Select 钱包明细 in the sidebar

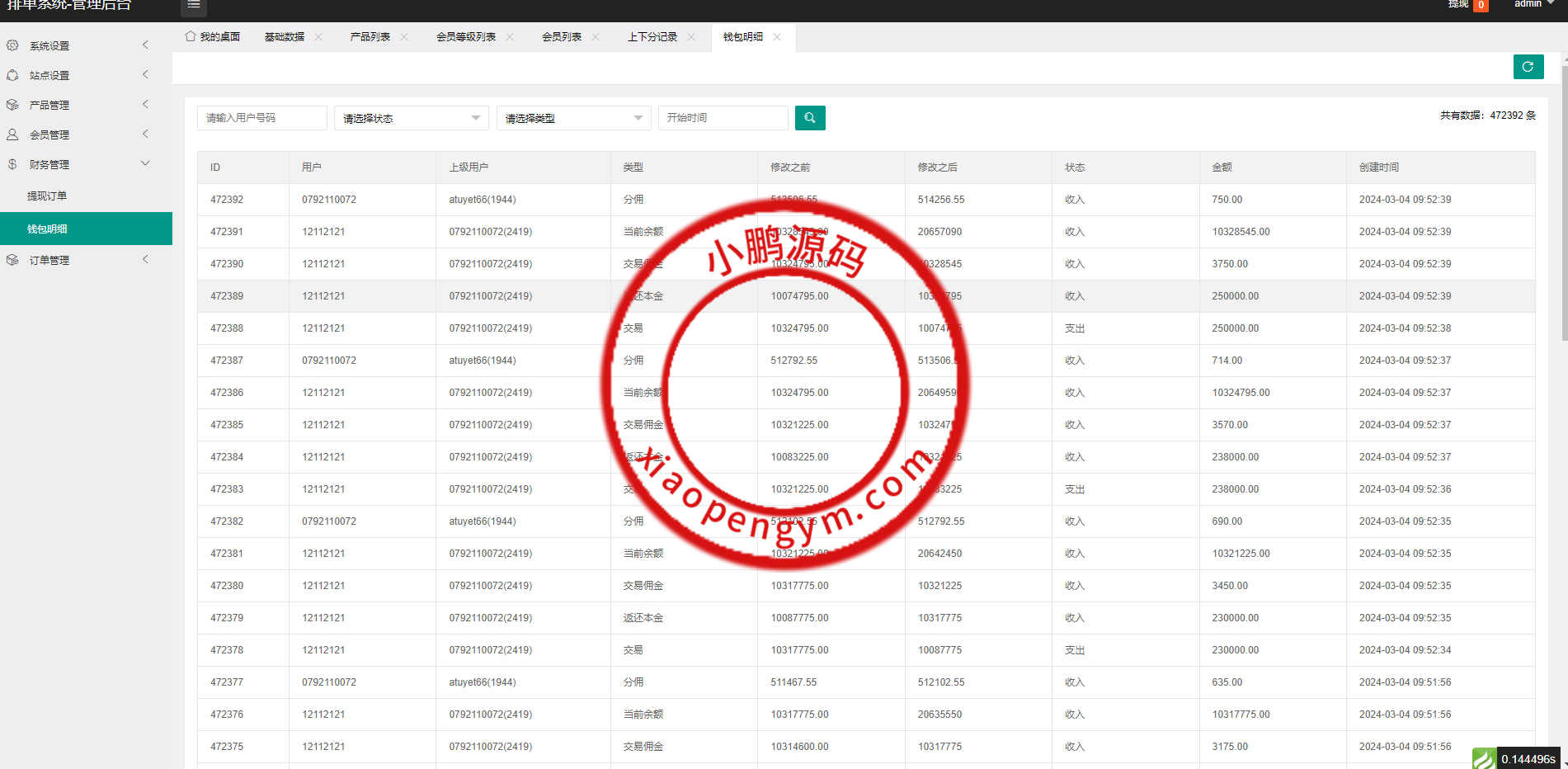point(47,229)
